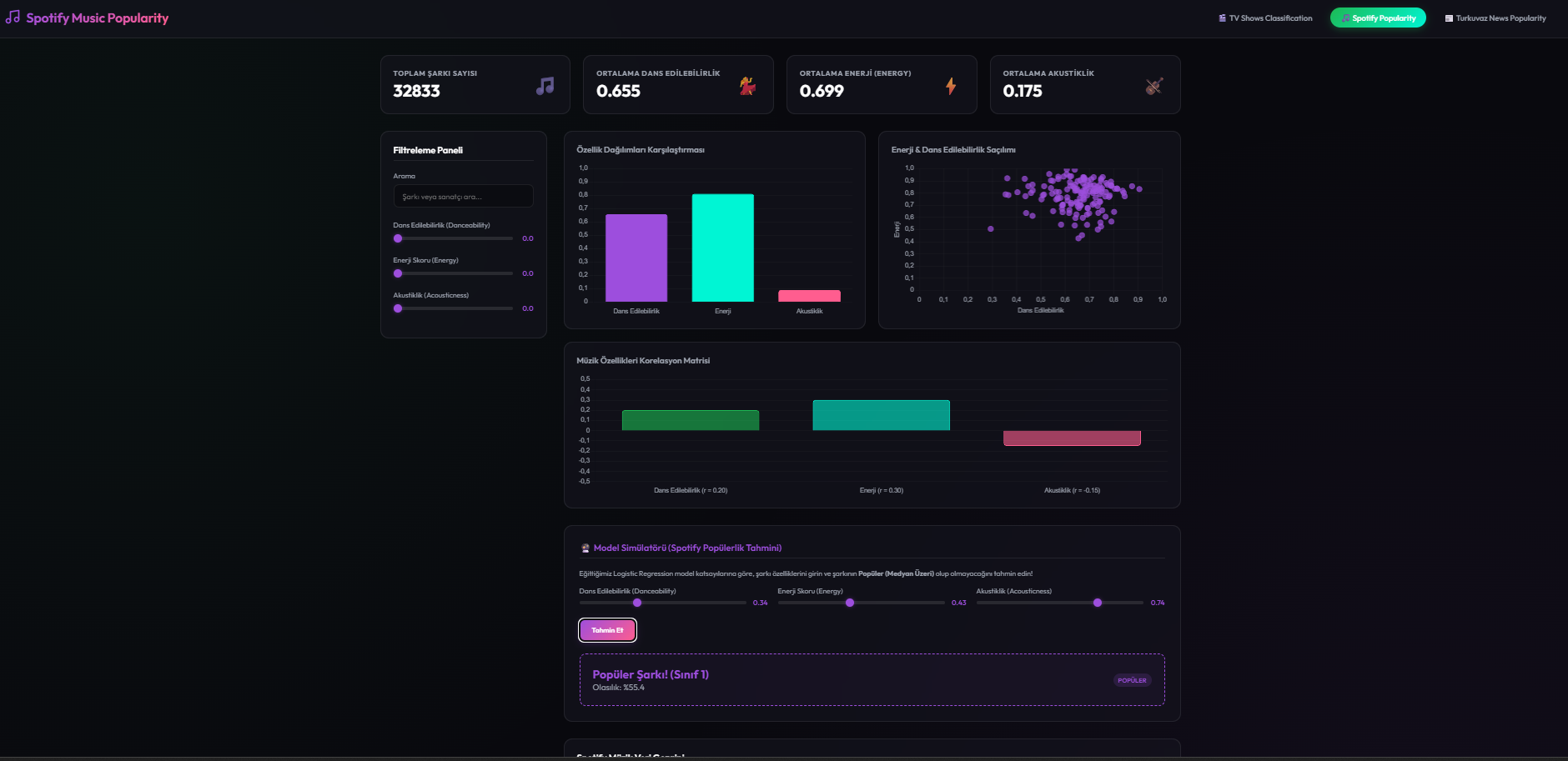Click the music note logo icon
This screenshot has height=761, width=1568.
pos(13,18)
